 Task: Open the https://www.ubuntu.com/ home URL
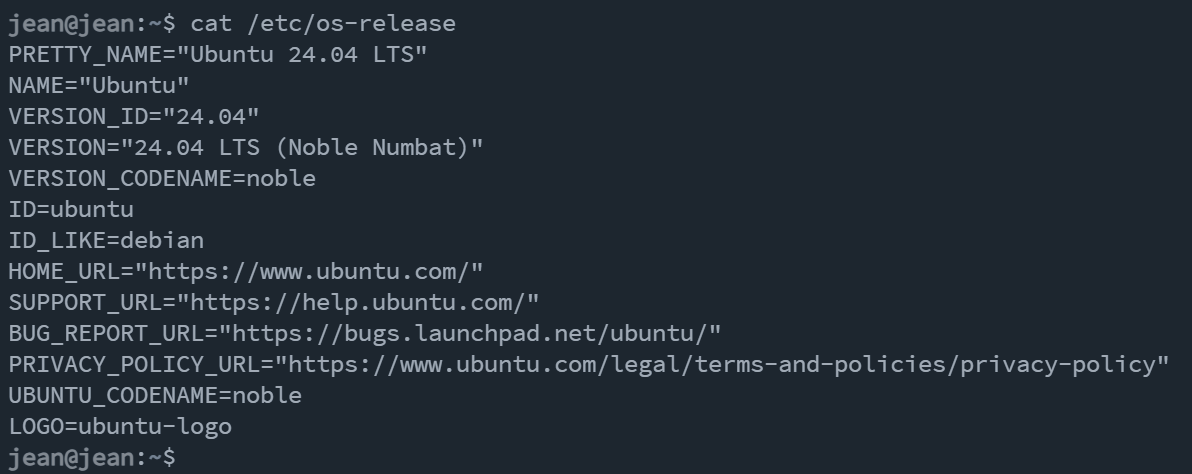tap(309, 272)
